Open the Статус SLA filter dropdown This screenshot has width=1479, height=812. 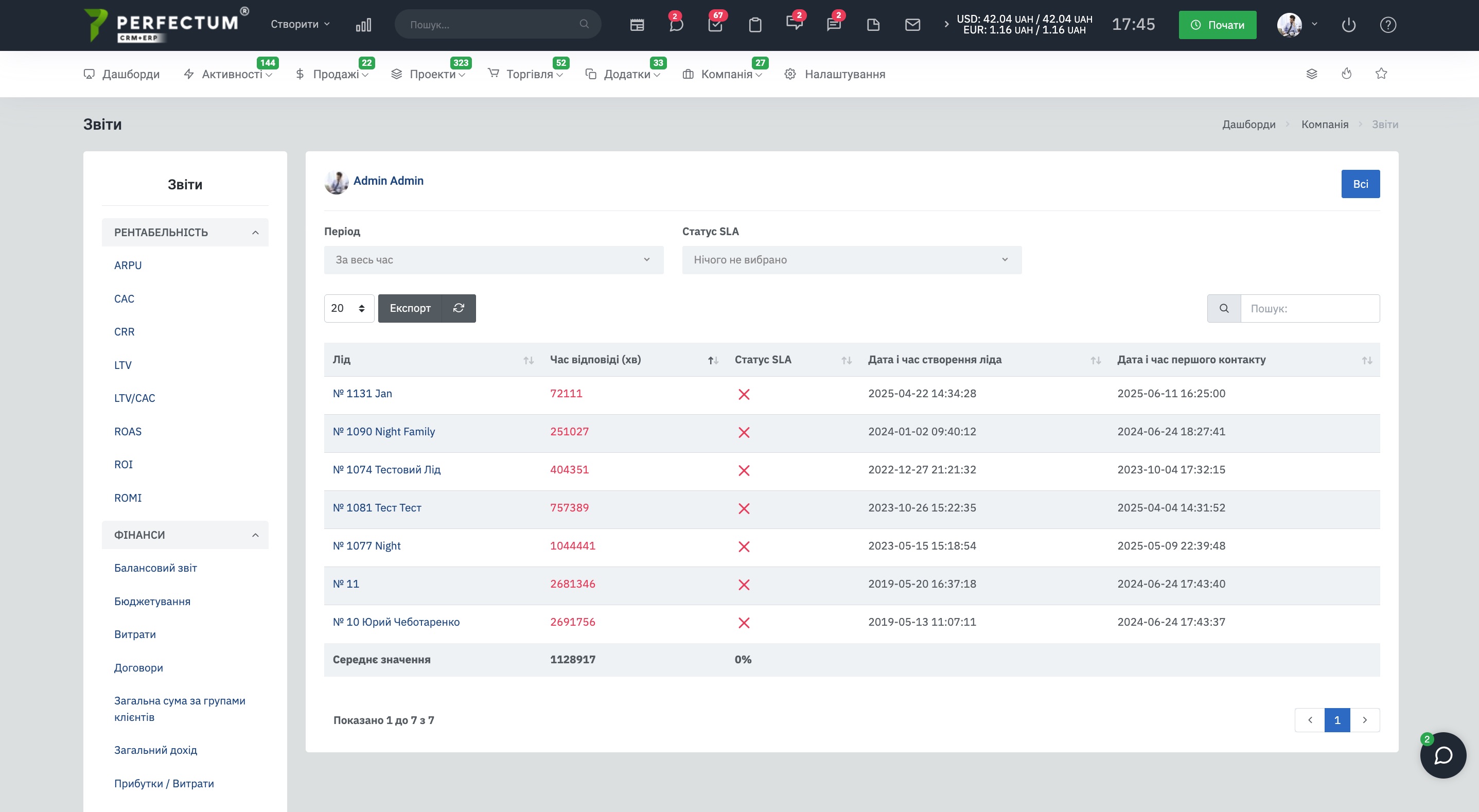point(851,260)
